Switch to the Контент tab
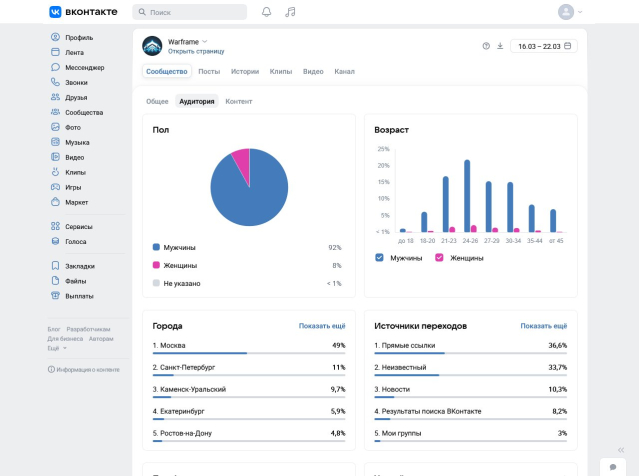The image size is (639, 476). pos(238,101)
